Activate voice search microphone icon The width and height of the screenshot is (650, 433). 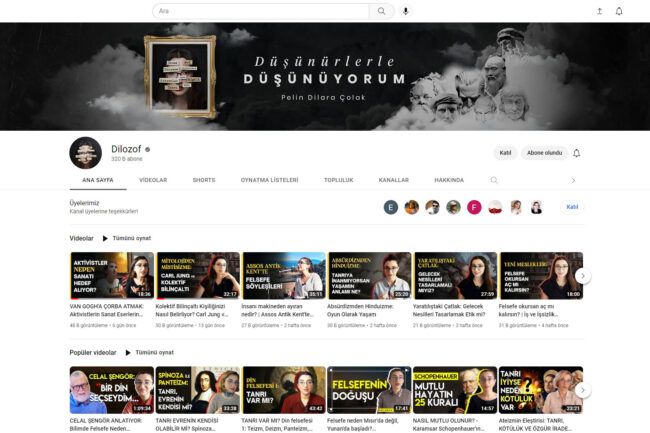tap(406, 11)
